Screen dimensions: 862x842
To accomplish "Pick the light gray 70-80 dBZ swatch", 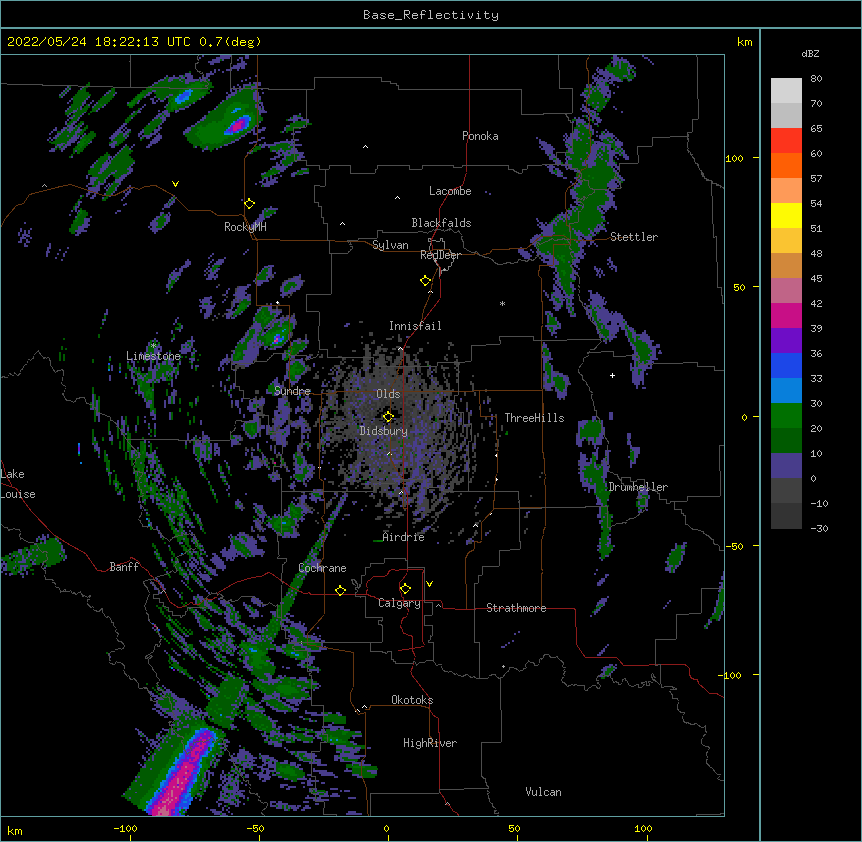I will tap(786, 91).
